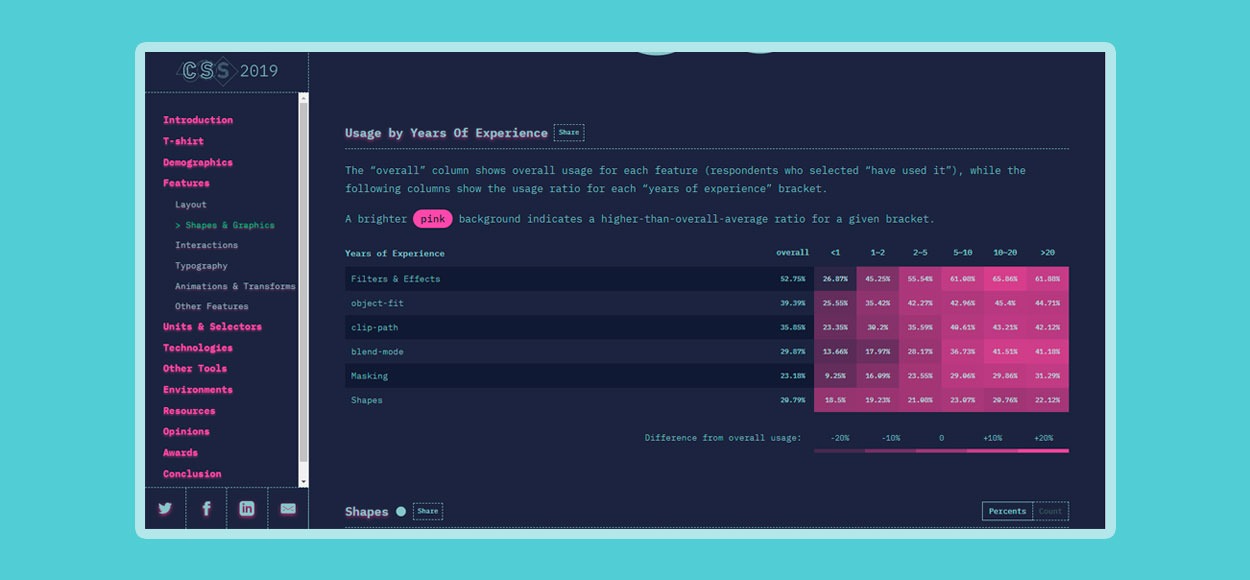Click the 2-5 years column header

[x=920, y=253]
